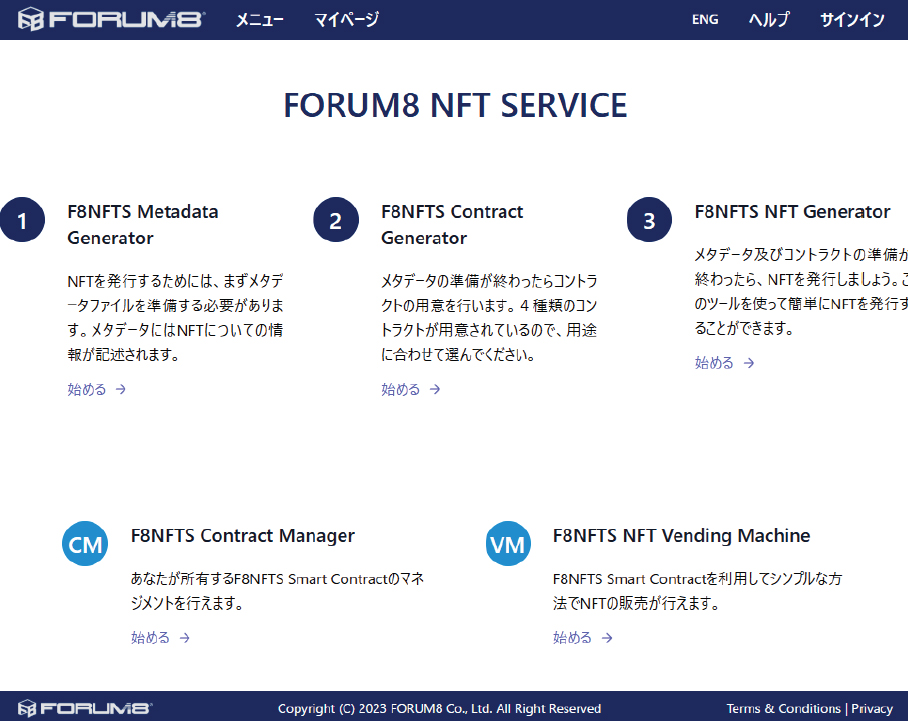Open the メニュー menu

259,20
